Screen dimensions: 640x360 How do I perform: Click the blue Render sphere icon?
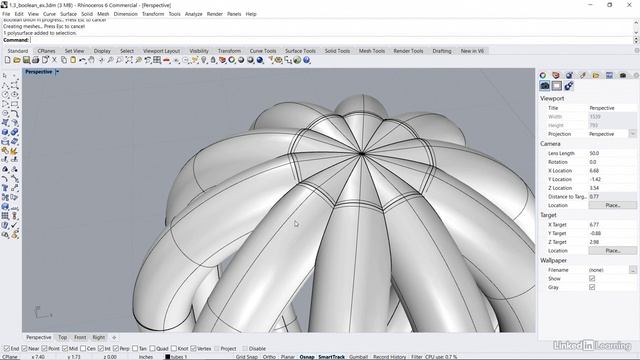(260, 60)
